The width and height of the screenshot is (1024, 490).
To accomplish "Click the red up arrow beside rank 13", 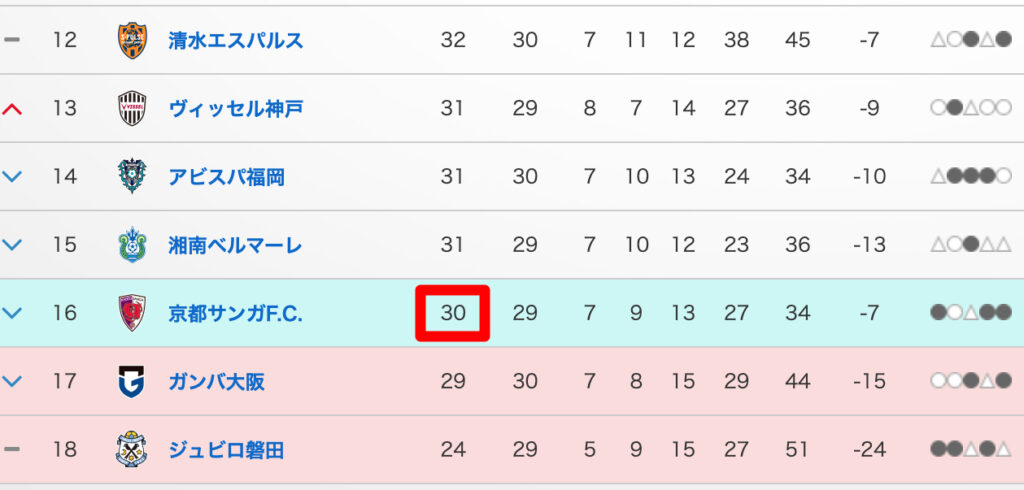I will [x=12, y=108].
